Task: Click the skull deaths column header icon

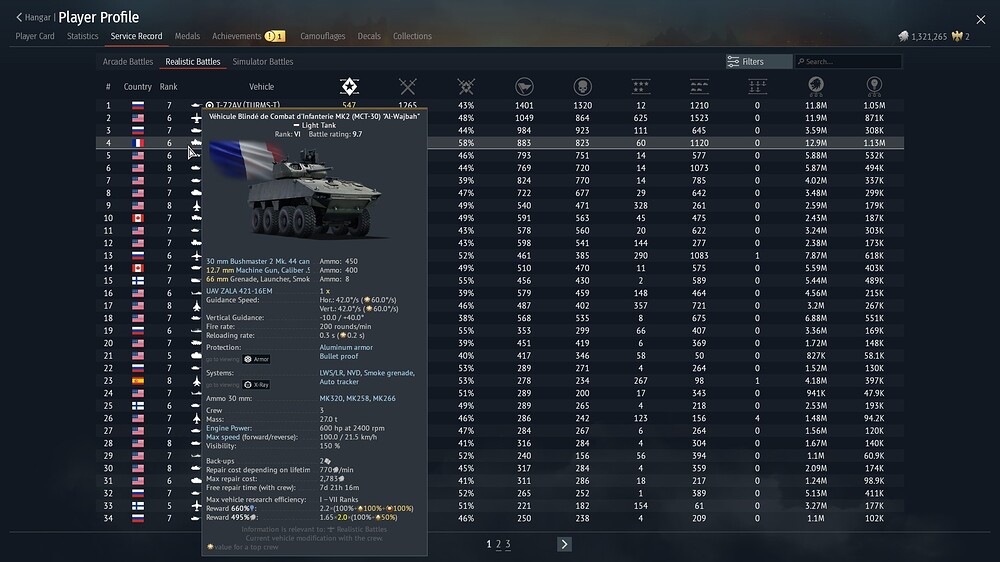Action: click(582, 87)
